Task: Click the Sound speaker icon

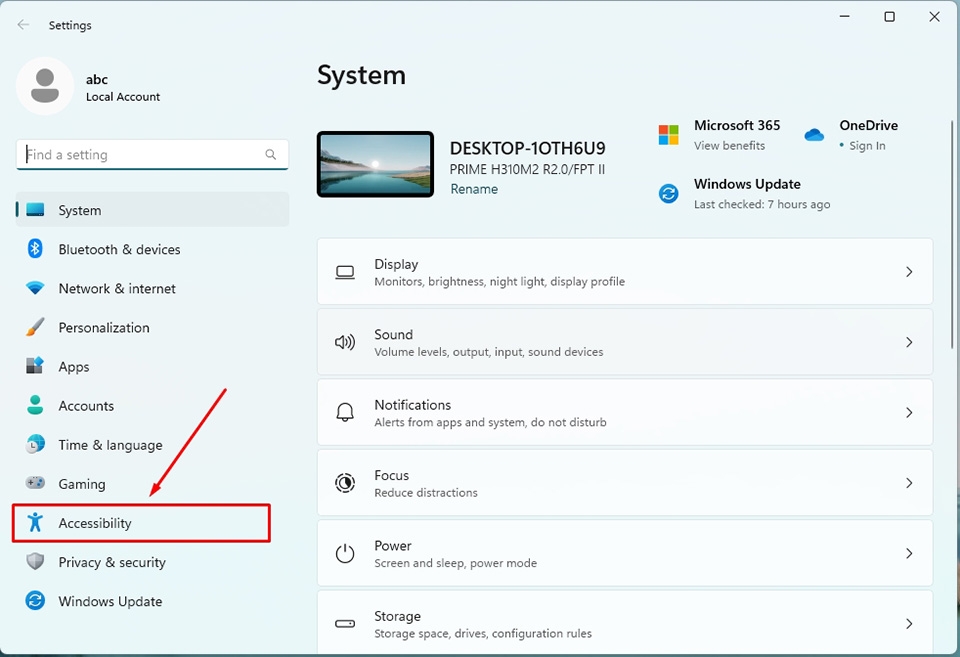Action: click(x=345, y=341)
